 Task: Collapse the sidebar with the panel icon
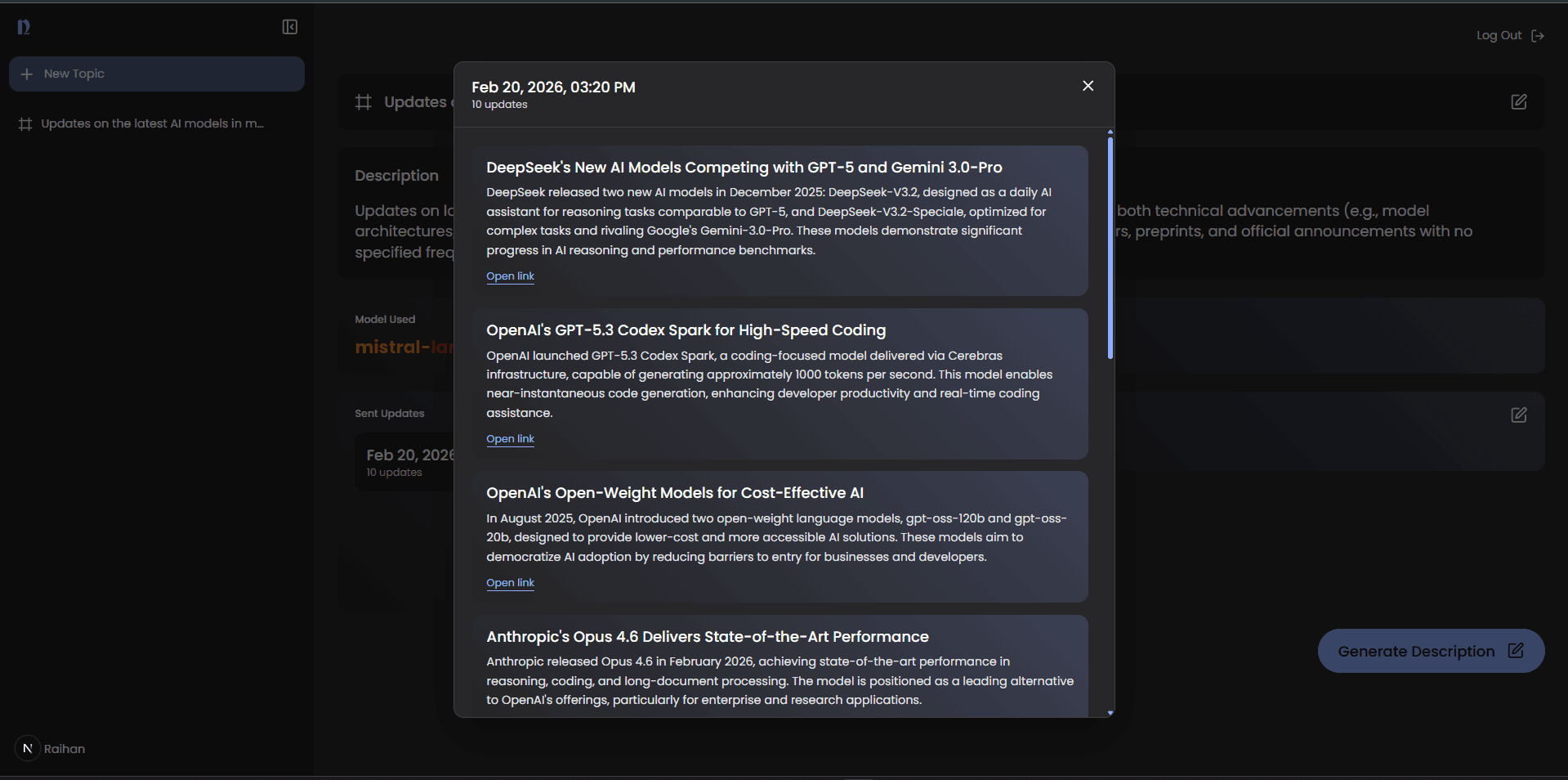(289, 27)
